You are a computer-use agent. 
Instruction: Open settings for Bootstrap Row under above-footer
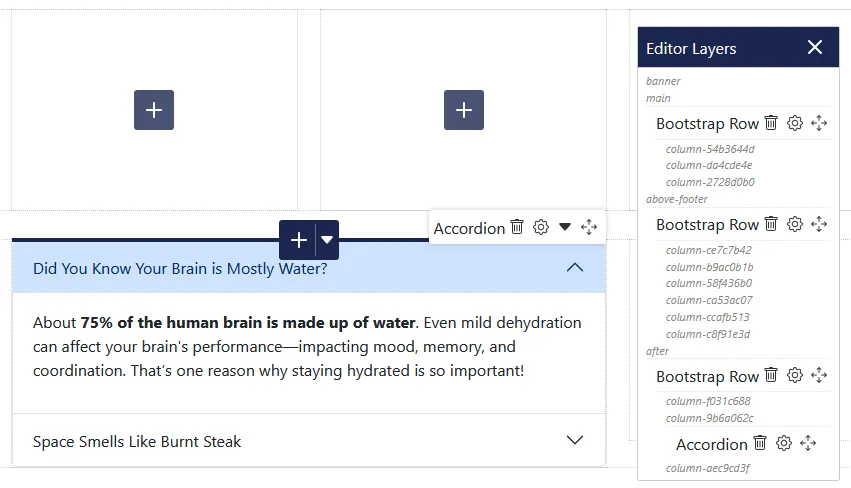(x=795, y=224)
